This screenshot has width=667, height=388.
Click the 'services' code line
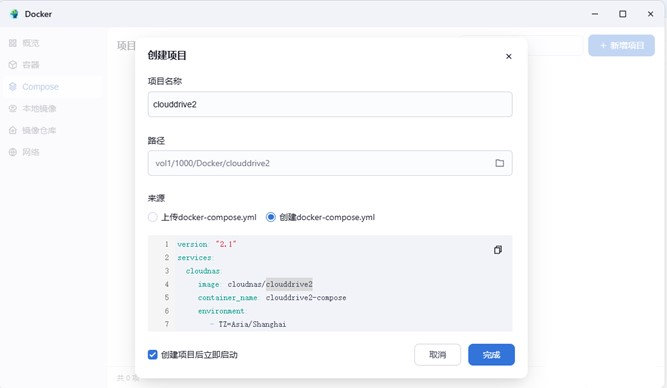(195, 257)
